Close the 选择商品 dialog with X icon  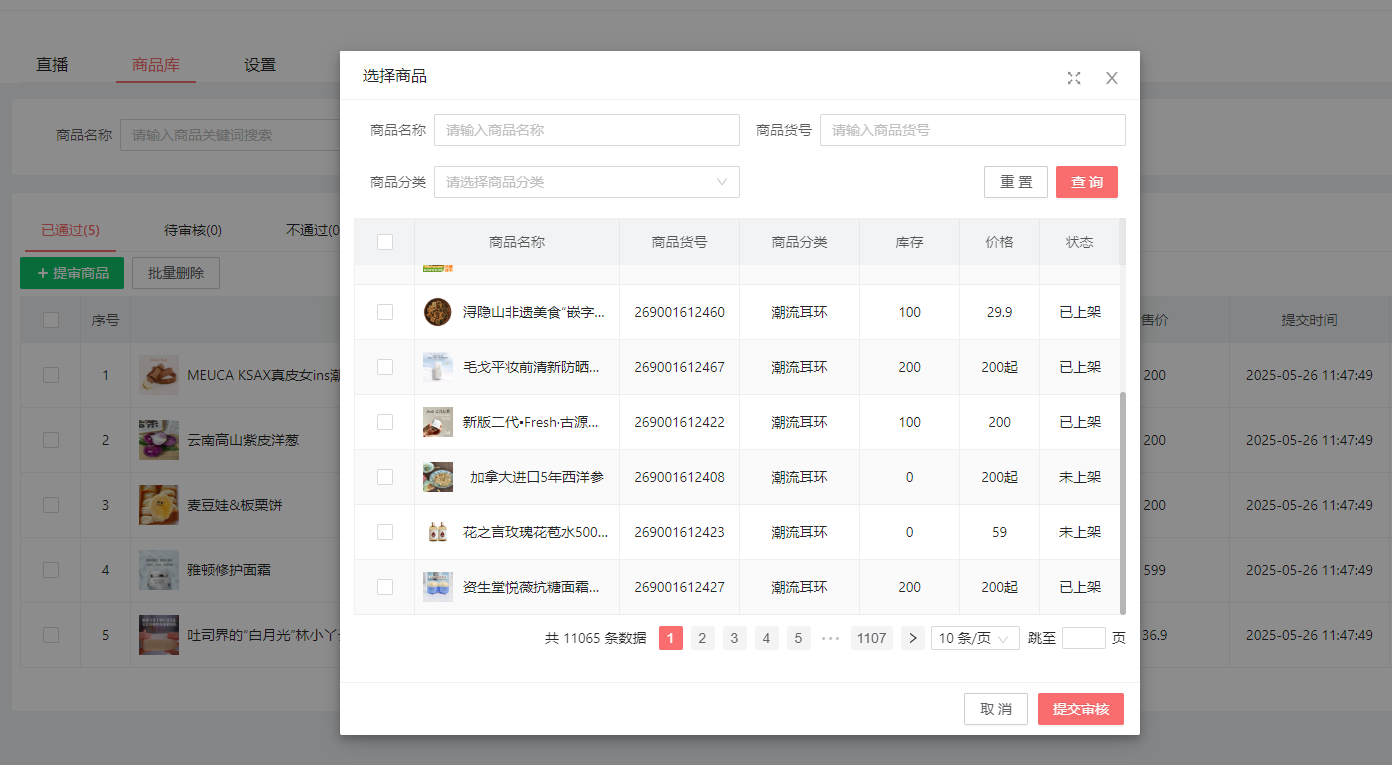pyautogui.click(x=1111, y=78)
